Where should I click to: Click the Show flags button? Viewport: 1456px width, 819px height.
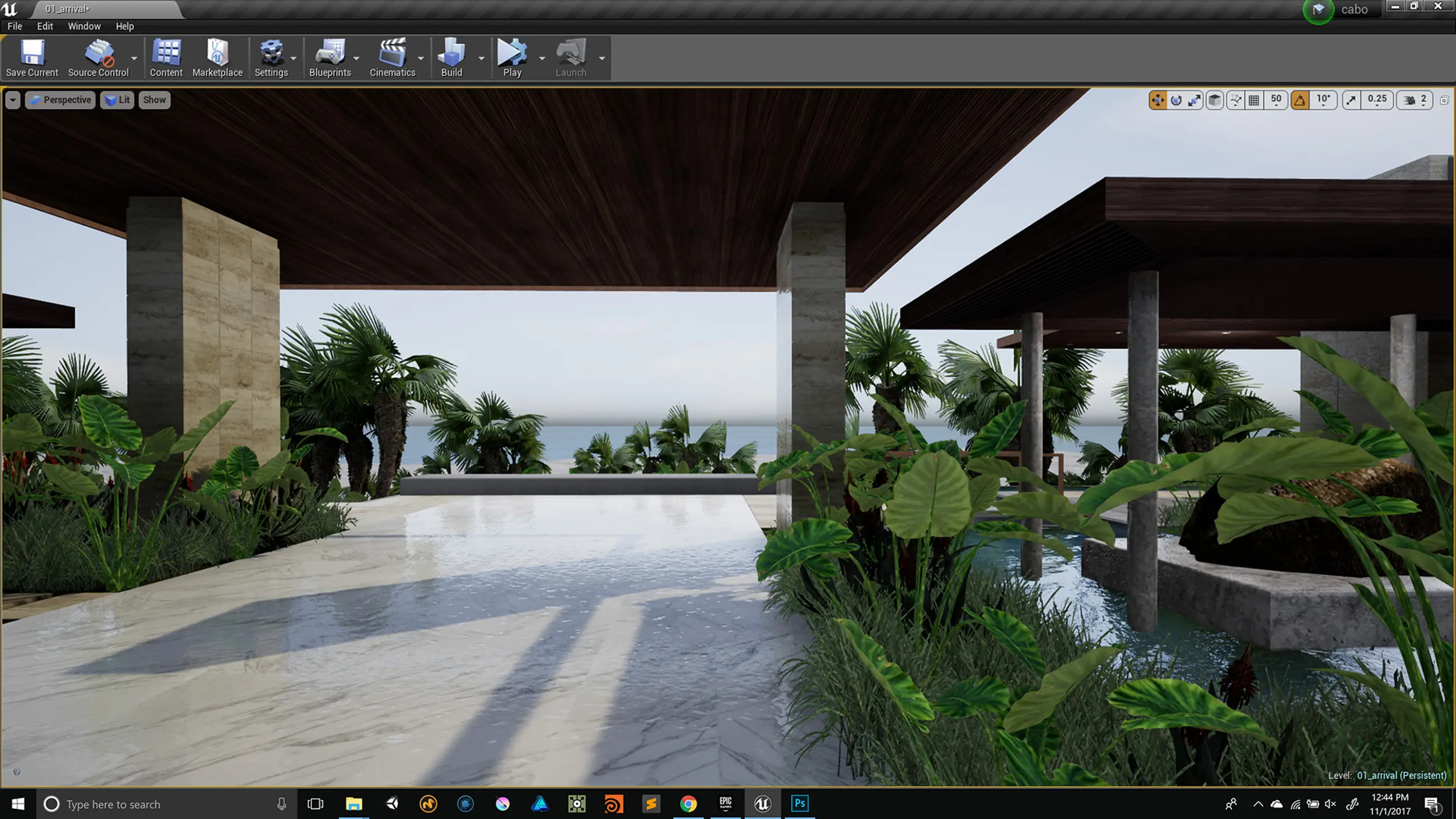155,100
